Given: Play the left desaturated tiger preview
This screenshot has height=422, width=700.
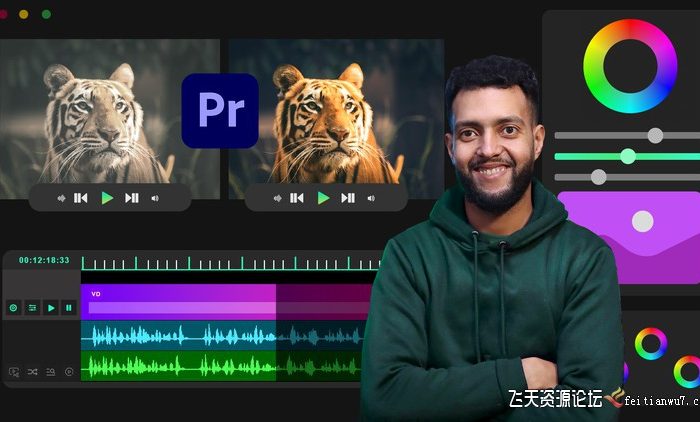Looking at the screenshot, I should pyautogui.click(x=107, y=198).
